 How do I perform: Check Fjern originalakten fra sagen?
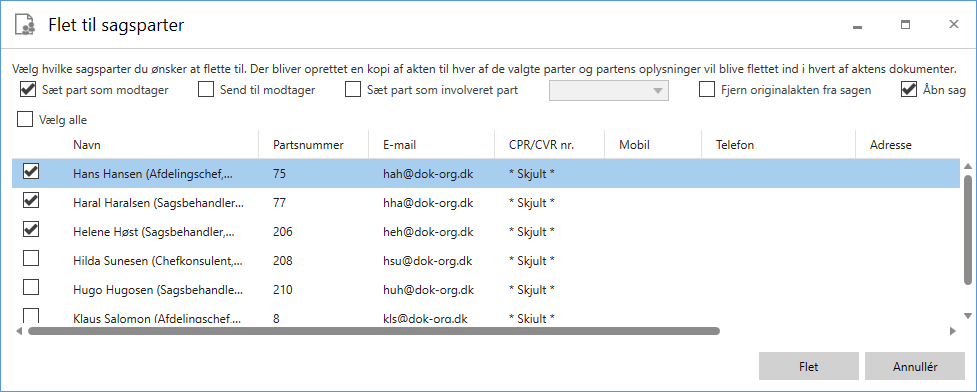click(707, 90)
